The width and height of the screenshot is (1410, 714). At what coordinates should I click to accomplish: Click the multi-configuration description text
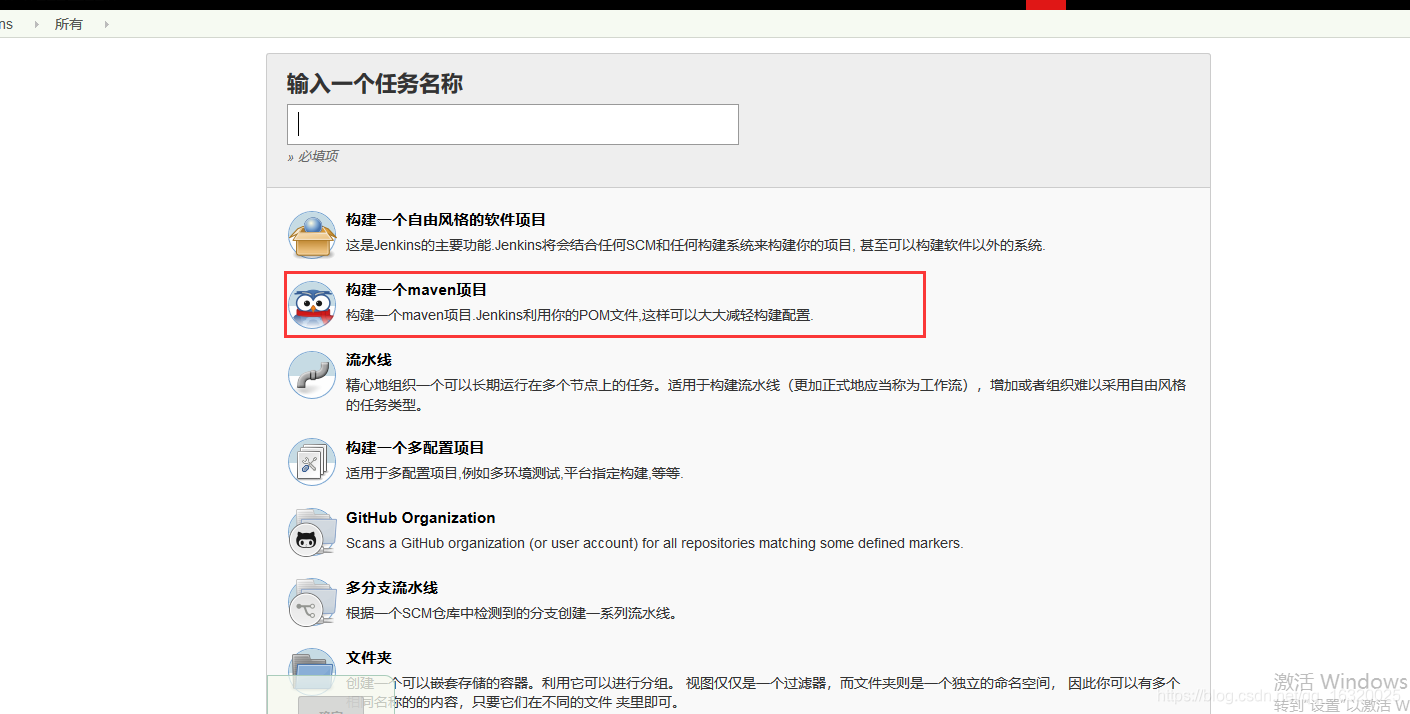click(515, 473)
